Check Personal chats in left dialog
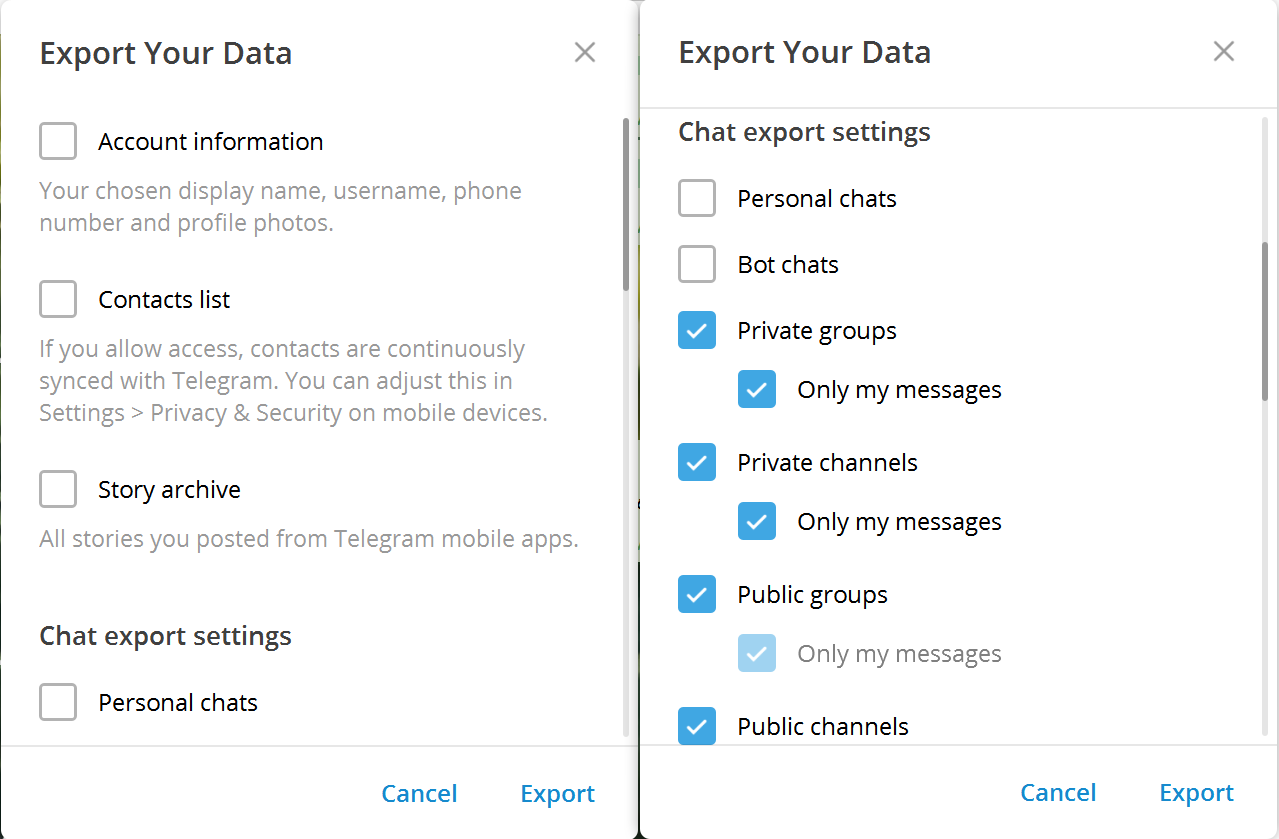Image resolution: width=1279 pixels, height=839 pixels. 58,702
